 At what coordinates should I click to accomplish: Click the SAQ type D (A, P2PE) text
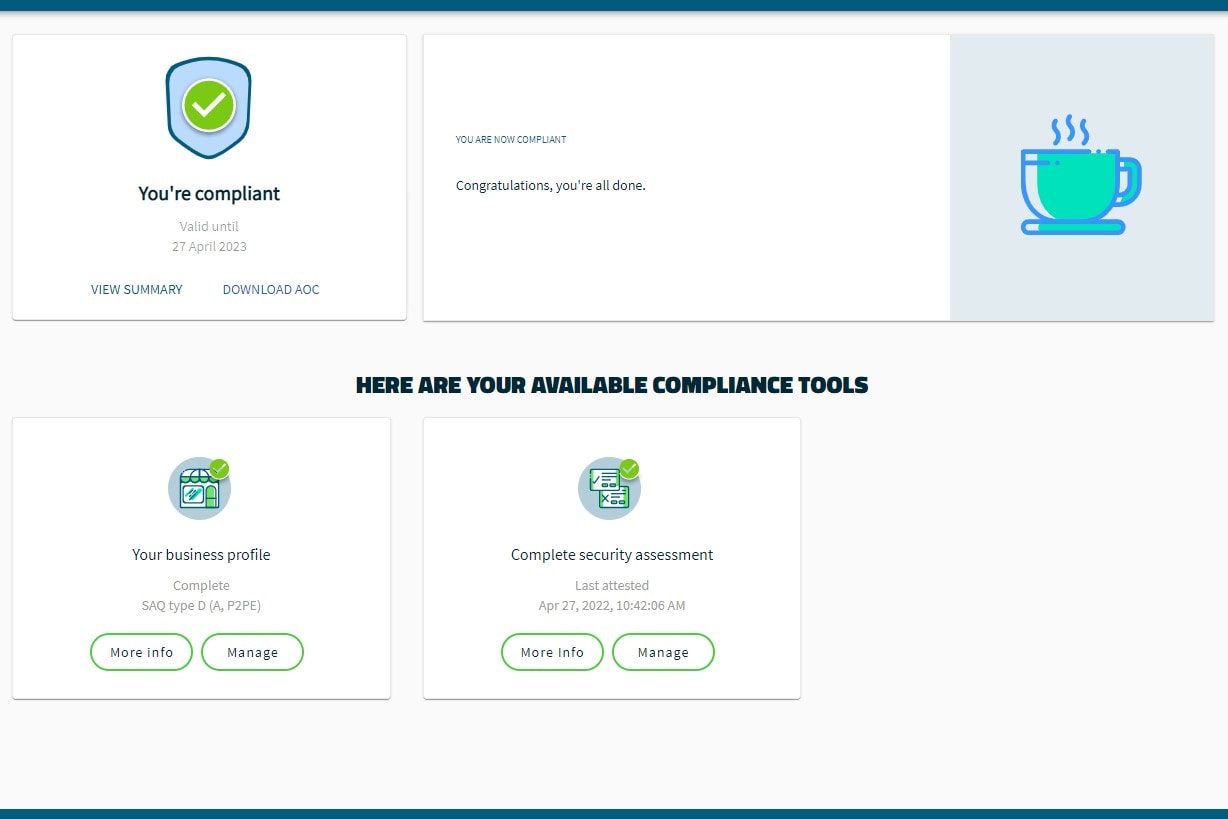pos(201,605)
